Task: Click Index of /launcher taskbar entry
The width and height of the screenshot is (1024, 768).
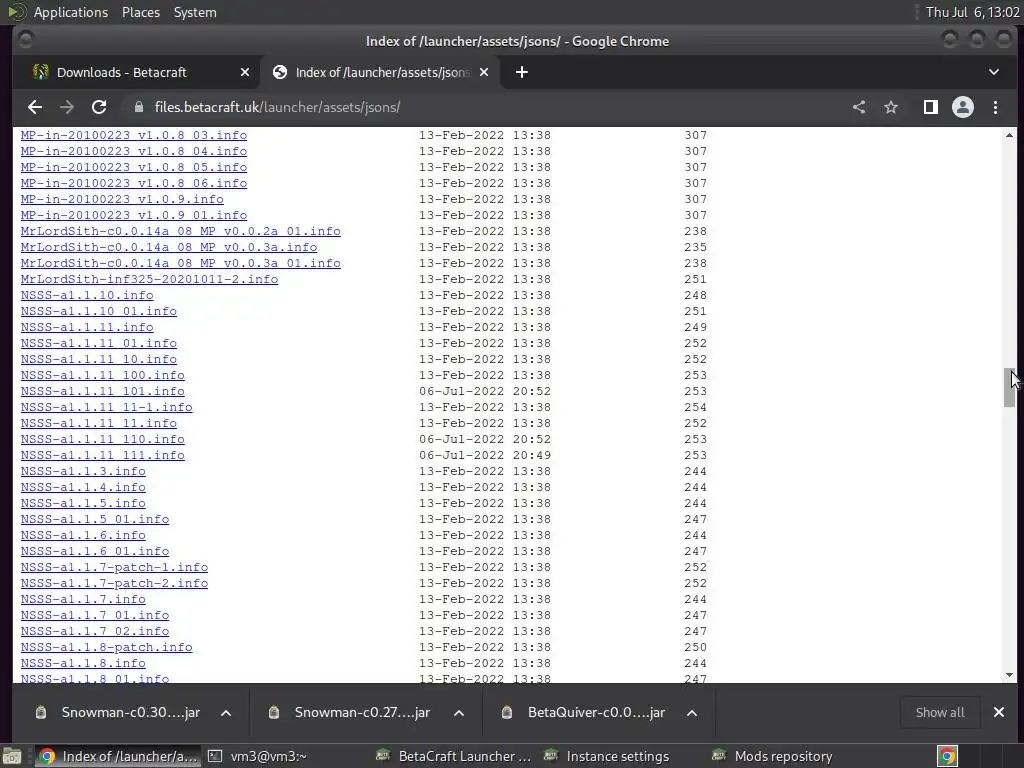Action: pos(118,756)
